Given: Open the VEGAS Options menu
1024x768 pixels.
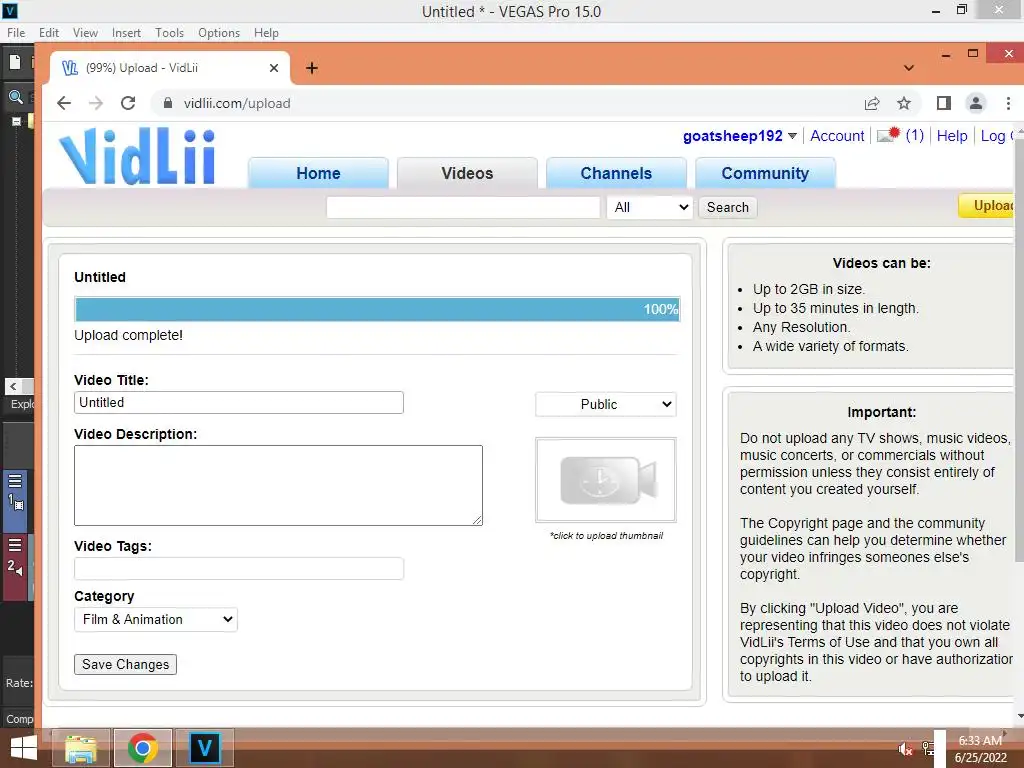Looking at the screenshot, I should tap(219, 33).
